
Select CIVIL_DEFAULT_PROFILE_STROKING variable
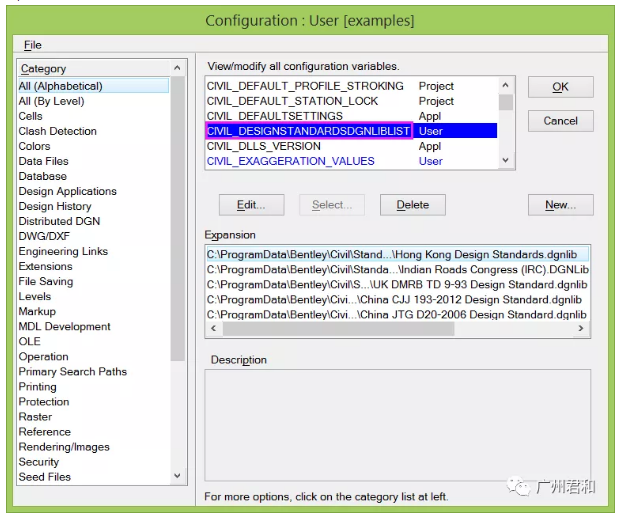(x=352, y=86)
